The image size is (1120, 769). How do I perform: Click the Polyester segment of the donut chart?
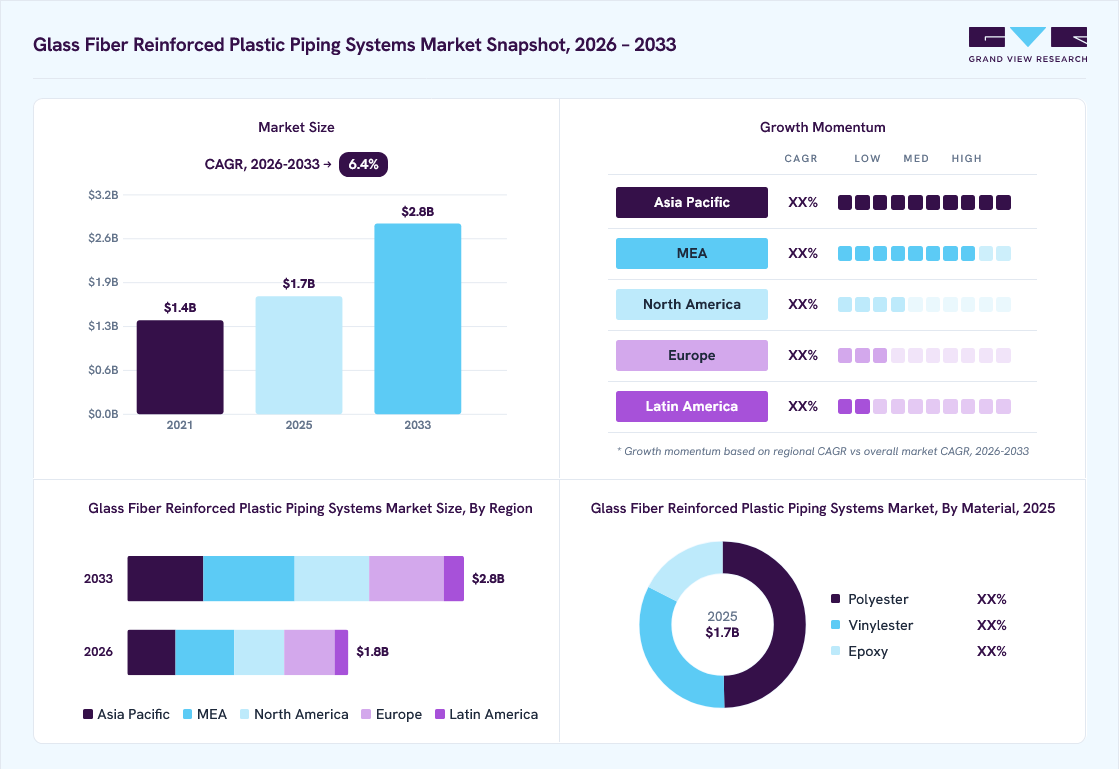point(789,625)
